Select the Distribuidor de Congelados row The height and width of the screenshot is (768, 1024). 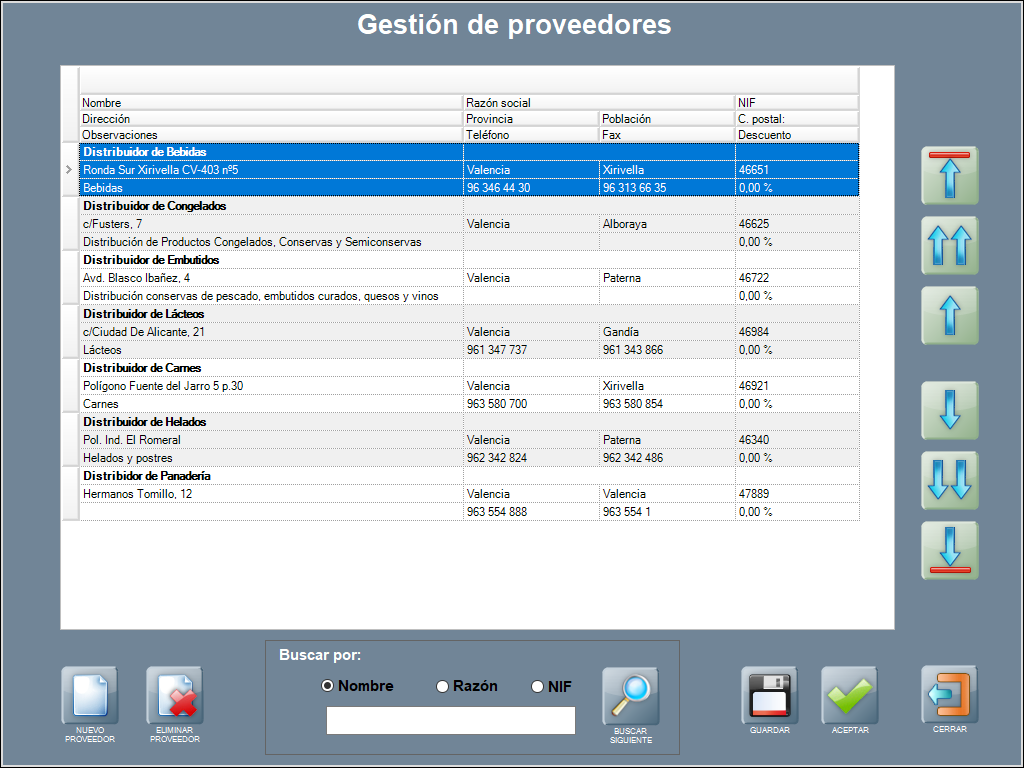coord(154,206)
